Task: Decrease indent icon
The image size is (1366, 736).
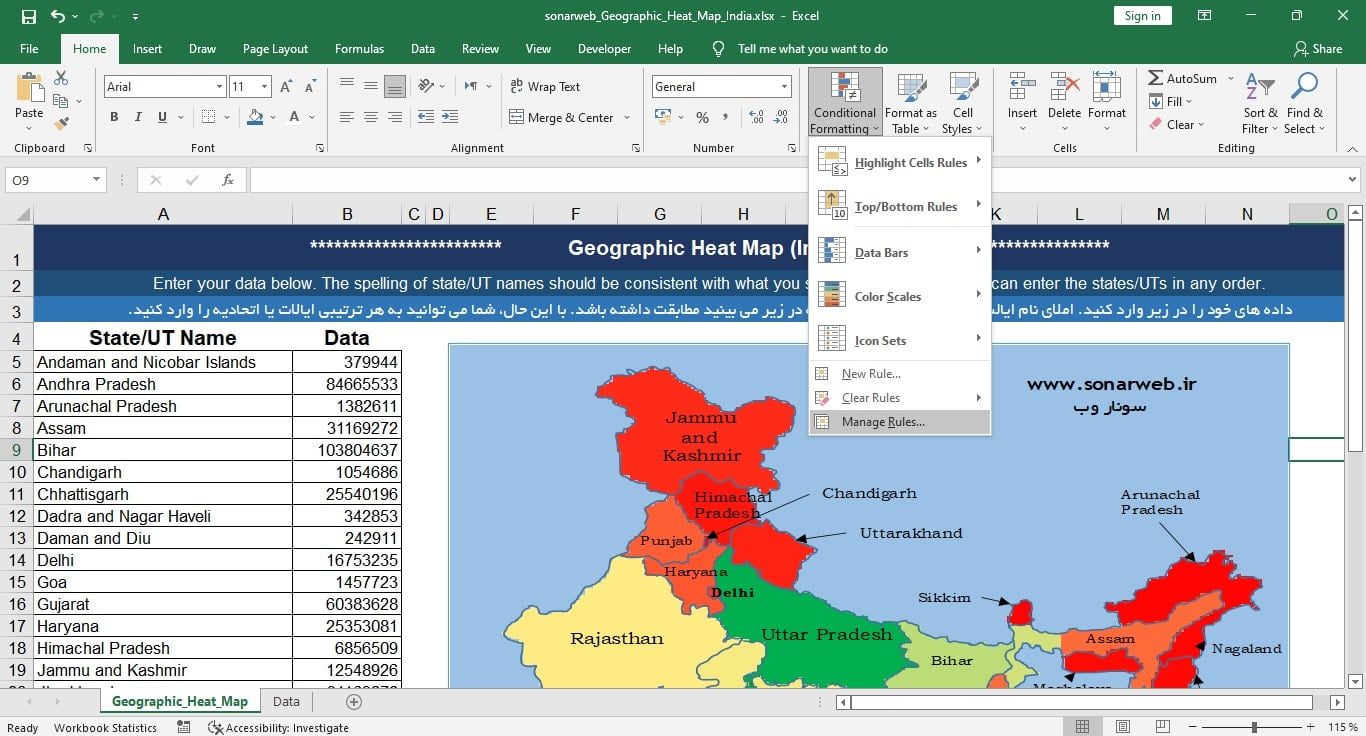Action: click(x=425, y=117)
